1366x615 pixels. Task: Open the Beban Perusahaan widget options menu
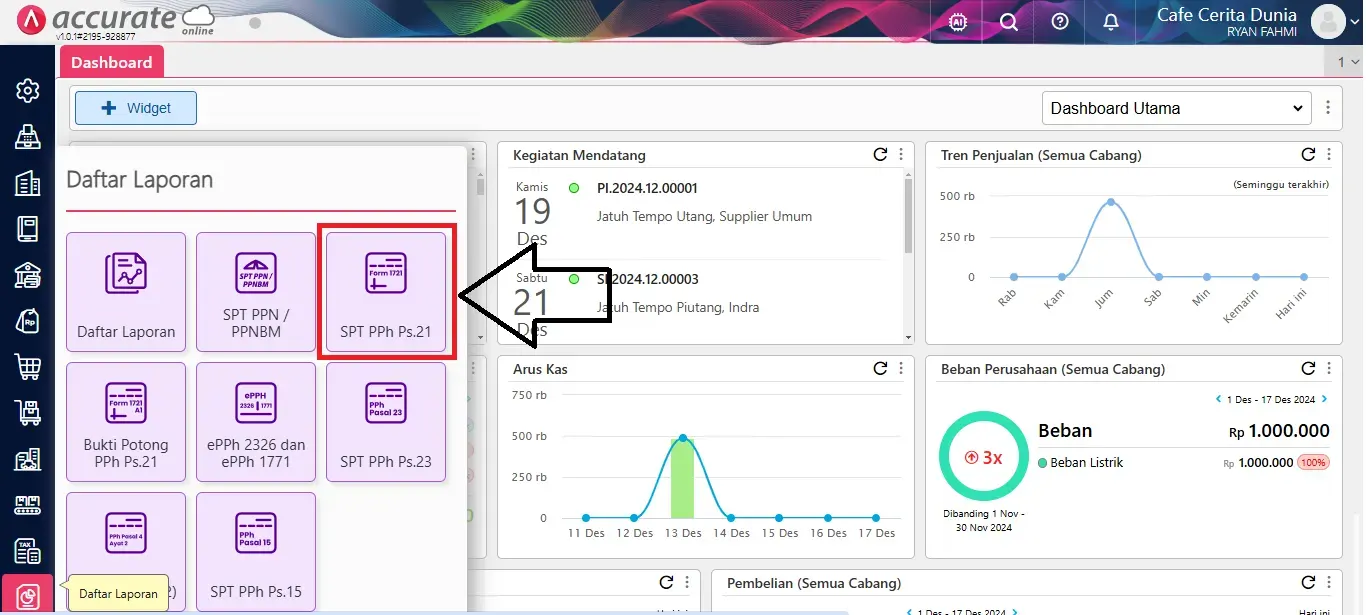click(x=1330, y=368)
